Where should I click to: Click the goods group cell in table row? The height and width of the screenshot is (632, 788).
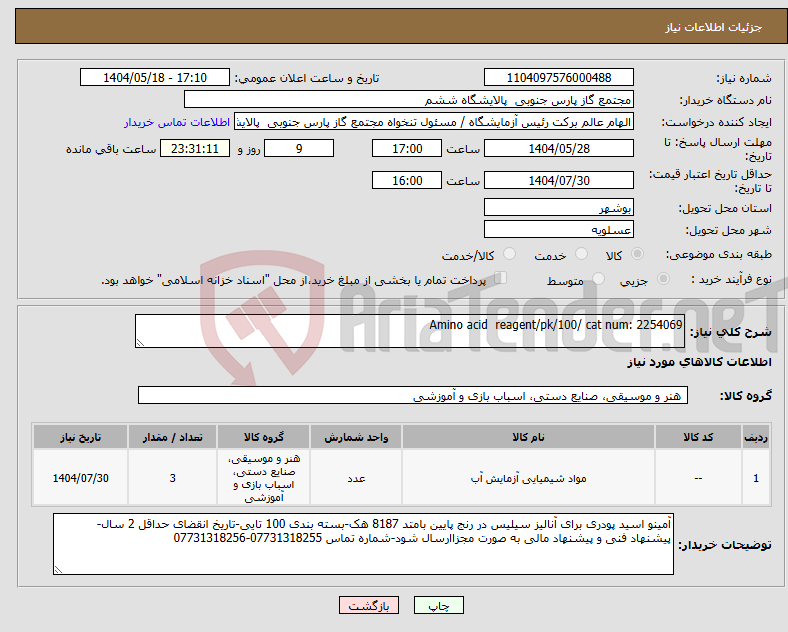coord(263,478)
